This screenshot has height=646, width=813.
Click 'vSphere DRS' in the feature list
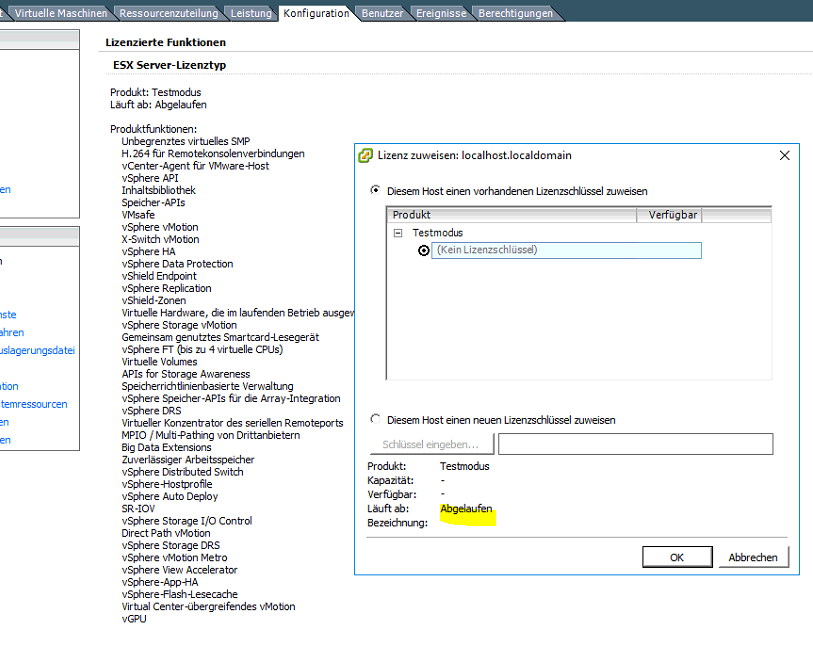tap(151, 411)
